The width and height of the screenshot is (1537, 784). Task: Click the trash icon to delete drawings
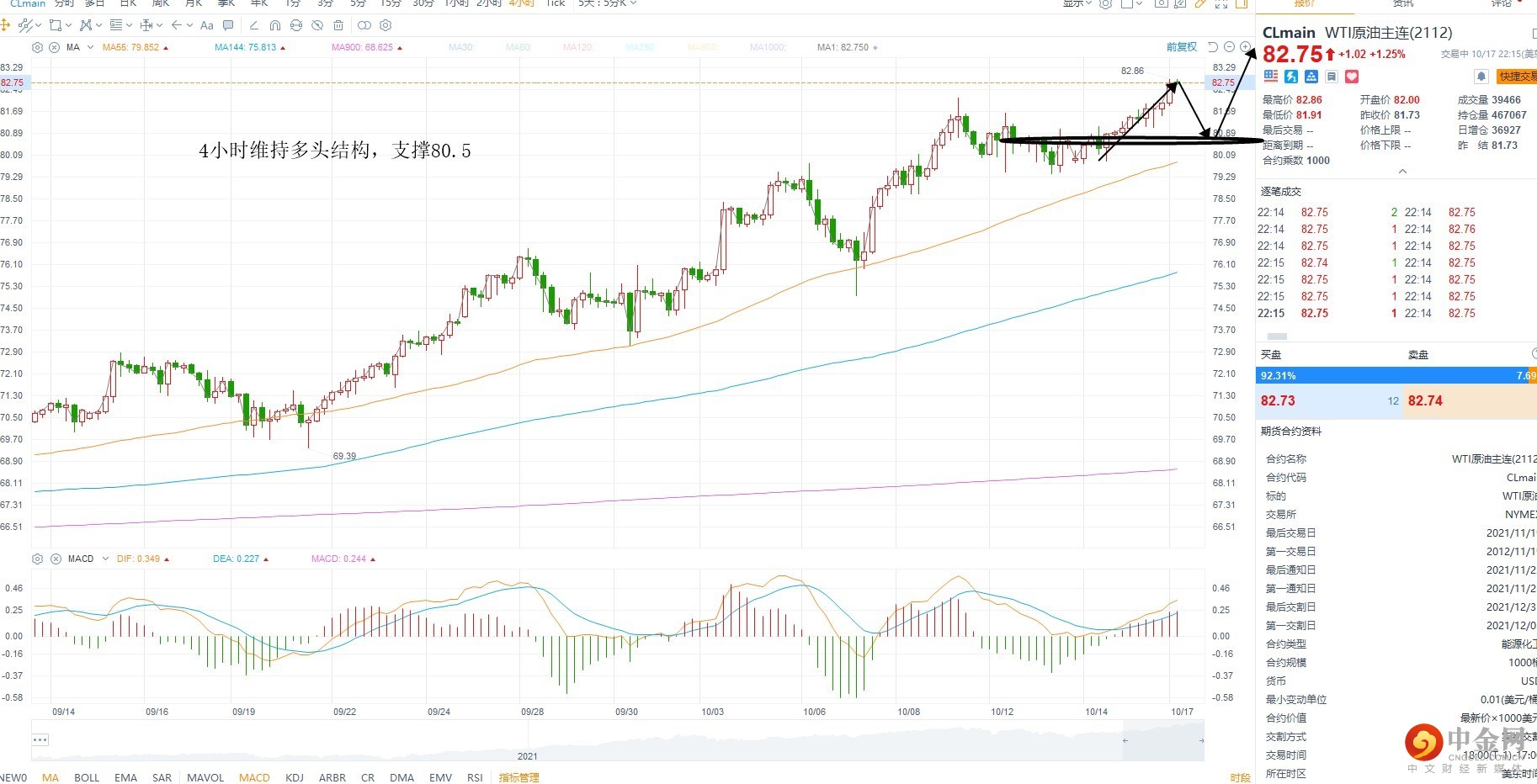(x=338, y=25)
